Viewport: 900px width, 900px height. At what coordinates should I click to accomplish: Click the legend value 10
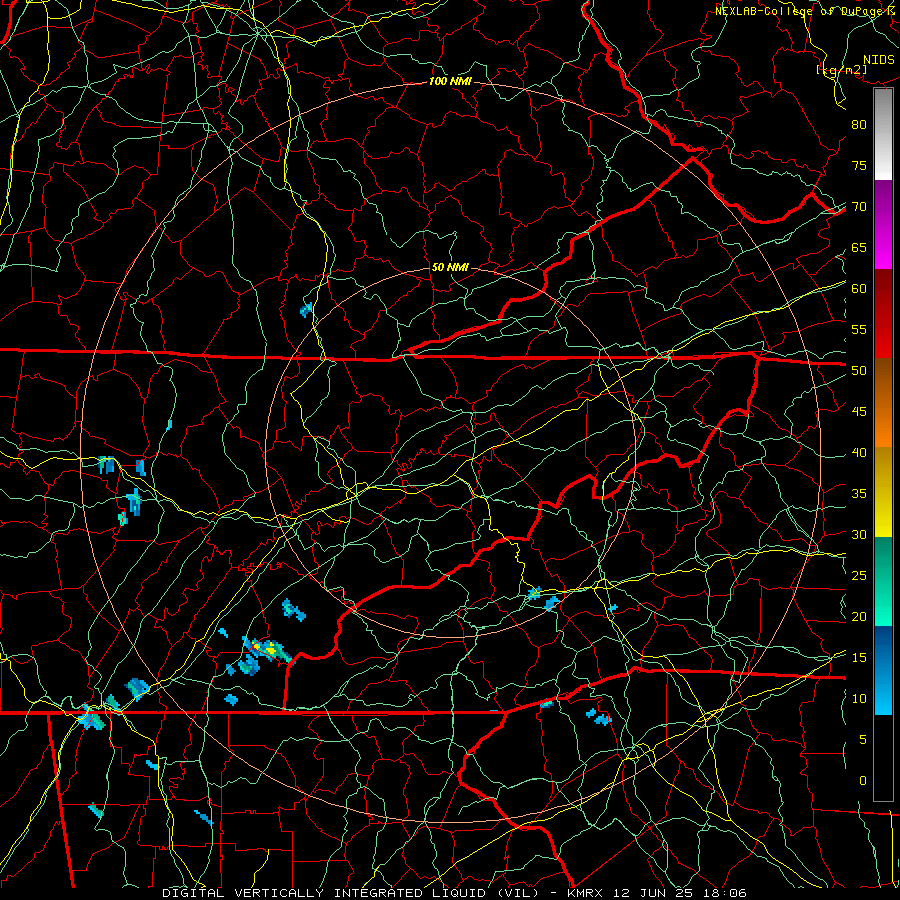[859, 699]
